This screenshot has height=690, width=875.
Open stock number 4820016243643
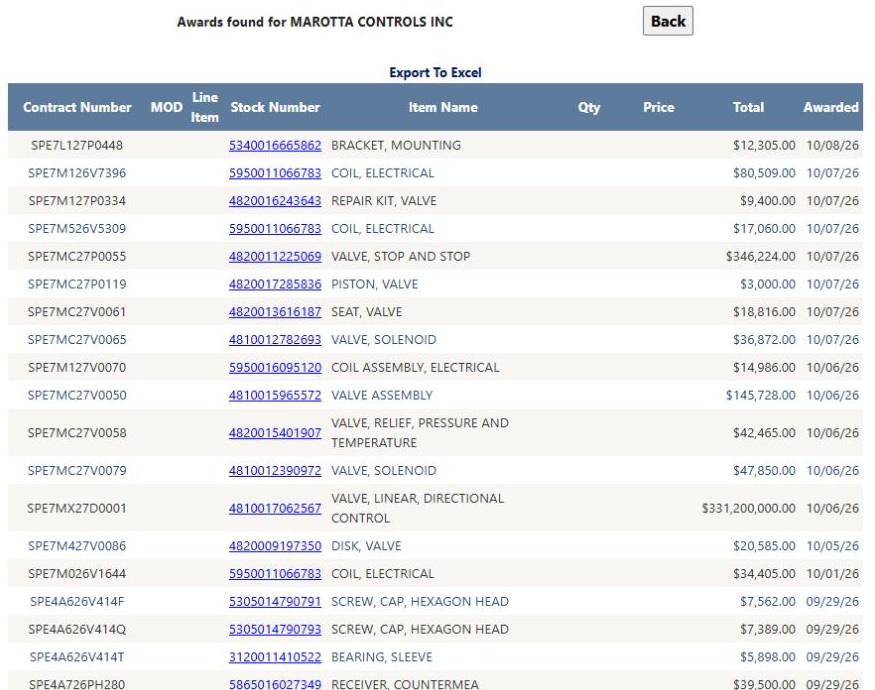(x=275, y=201)
